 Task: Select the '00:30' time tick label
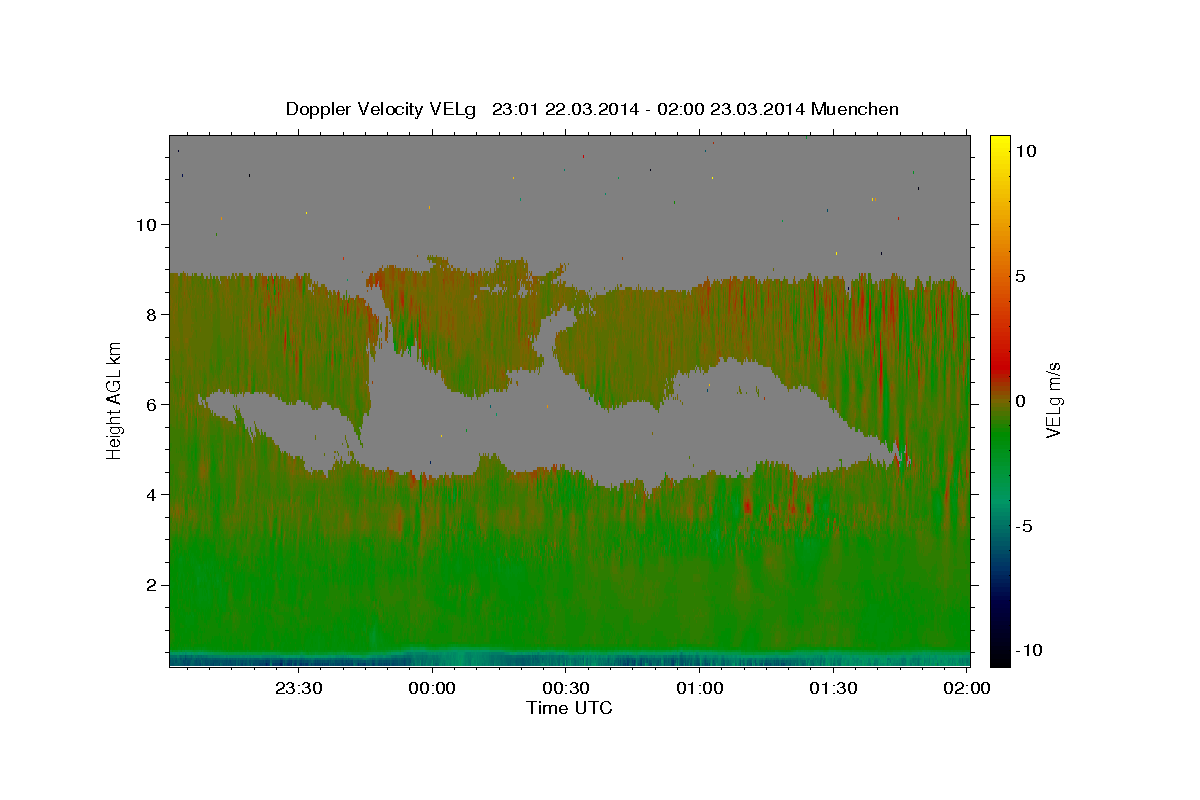coord(566,688)
